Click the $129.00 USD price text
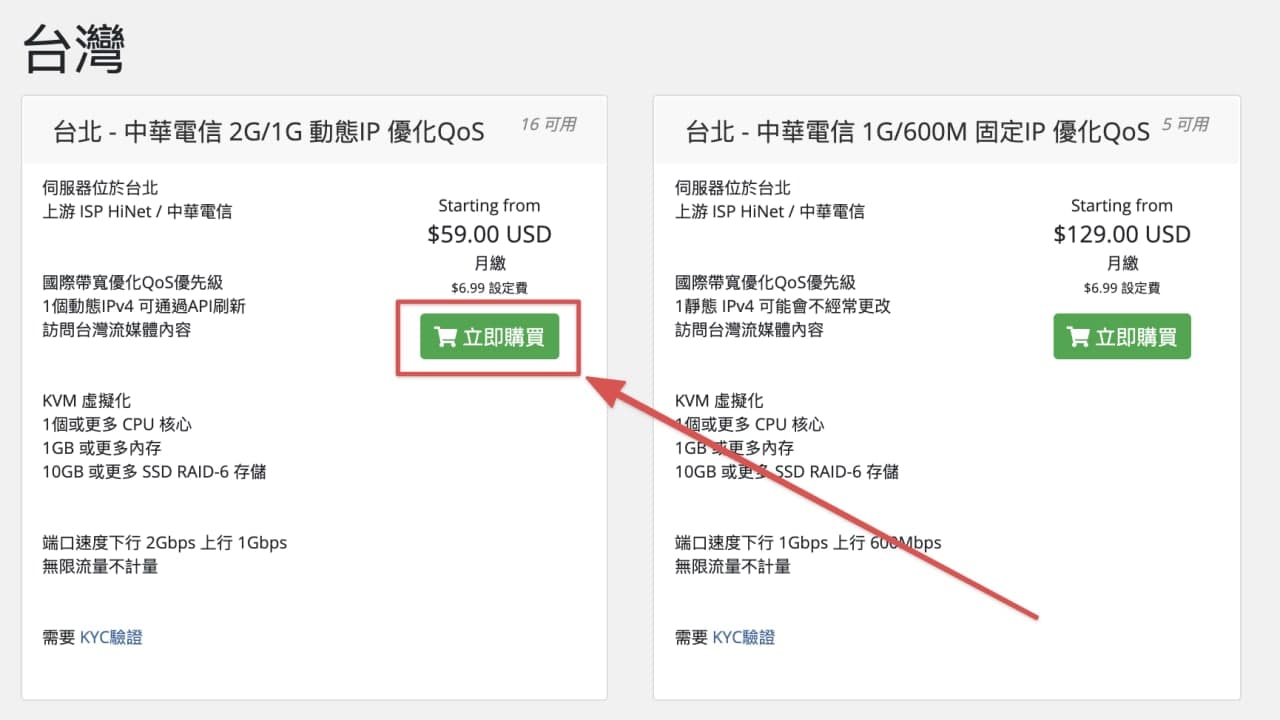1280x720 pixels. (1122, 234)
